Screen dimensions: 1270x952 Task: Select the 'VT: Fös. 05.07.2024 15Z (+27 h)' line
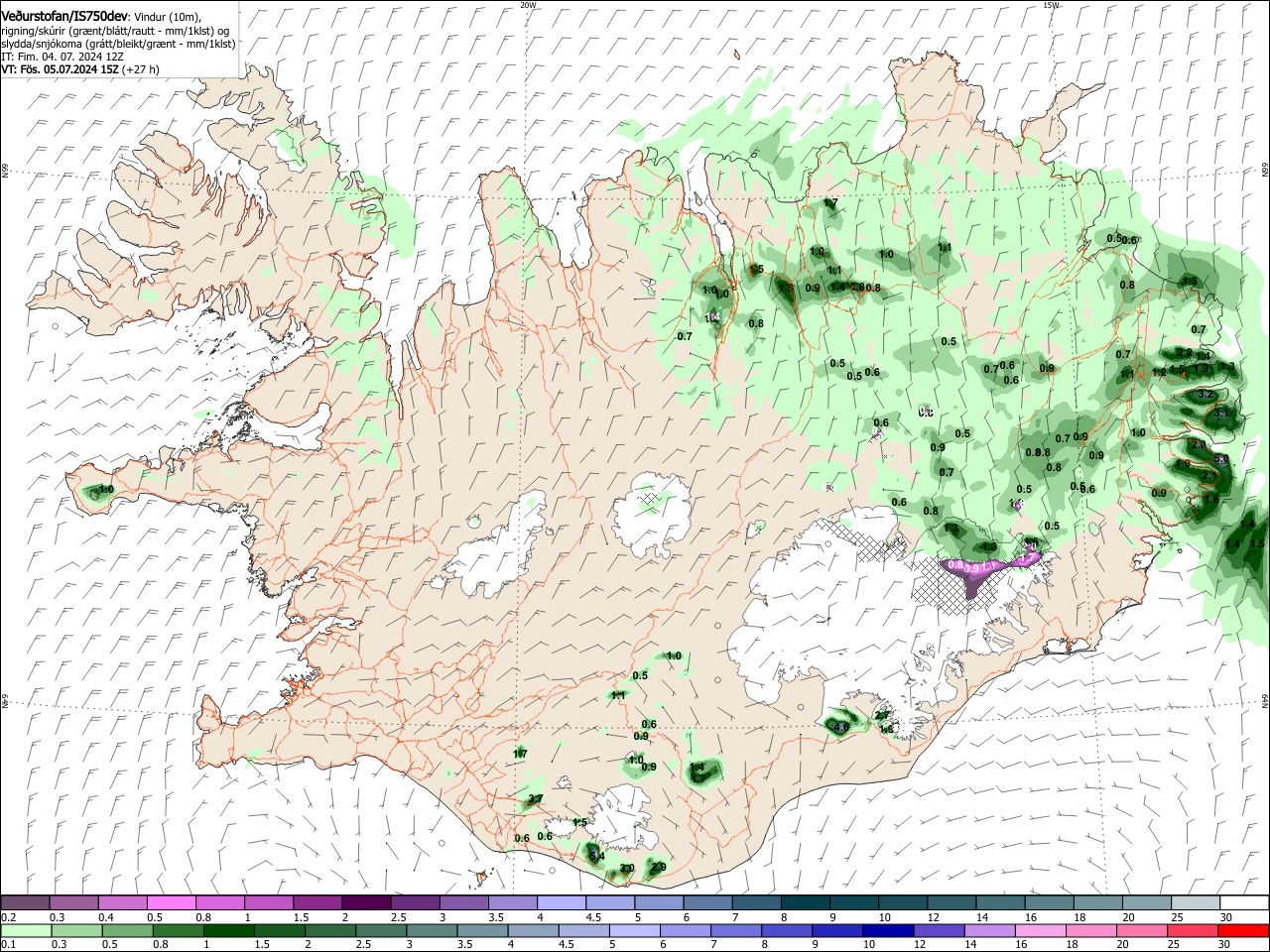pyautogui.click(x=79, y=69)
